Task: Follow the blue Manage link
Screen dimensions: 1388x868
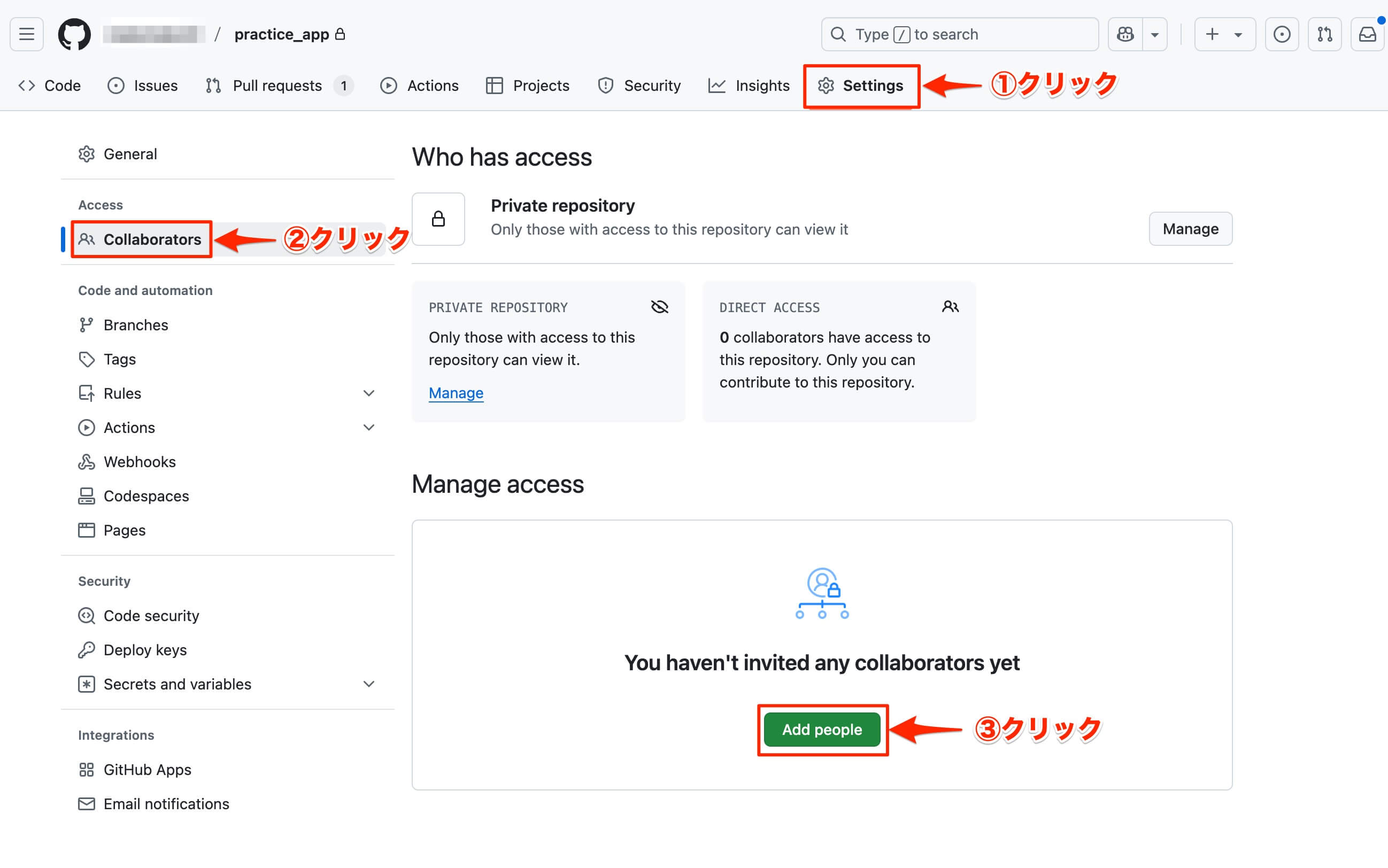Action: pos(456,393)
